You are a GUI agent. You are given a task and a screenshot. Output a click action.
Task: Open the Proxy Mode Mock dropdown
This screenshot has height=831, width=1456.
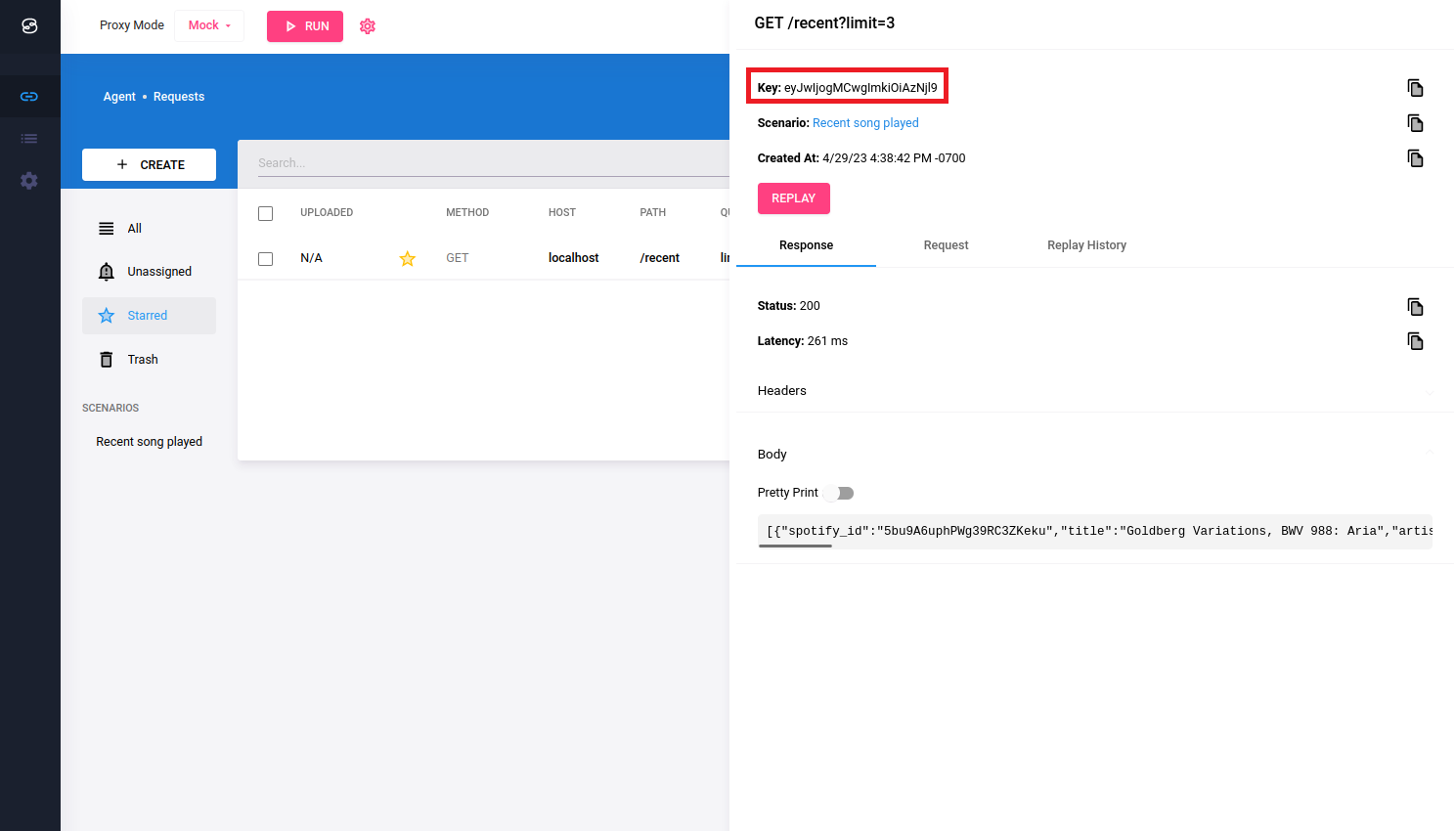coord(209,25)
